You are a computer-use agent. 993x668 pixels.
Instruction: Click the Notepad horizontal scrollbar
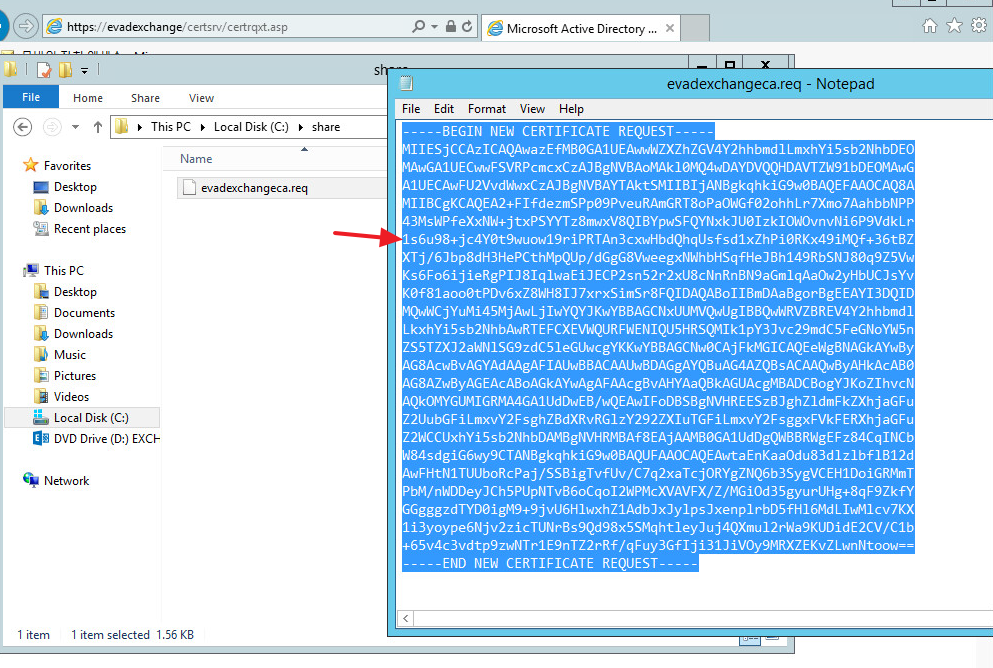(x=690, y=618)
